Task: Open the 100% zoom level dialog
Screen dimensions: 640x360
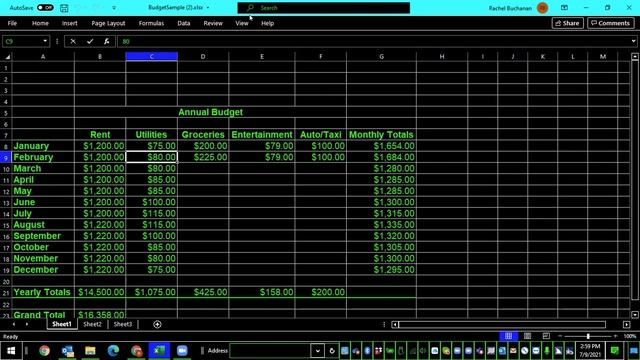Action: point(630,336)
